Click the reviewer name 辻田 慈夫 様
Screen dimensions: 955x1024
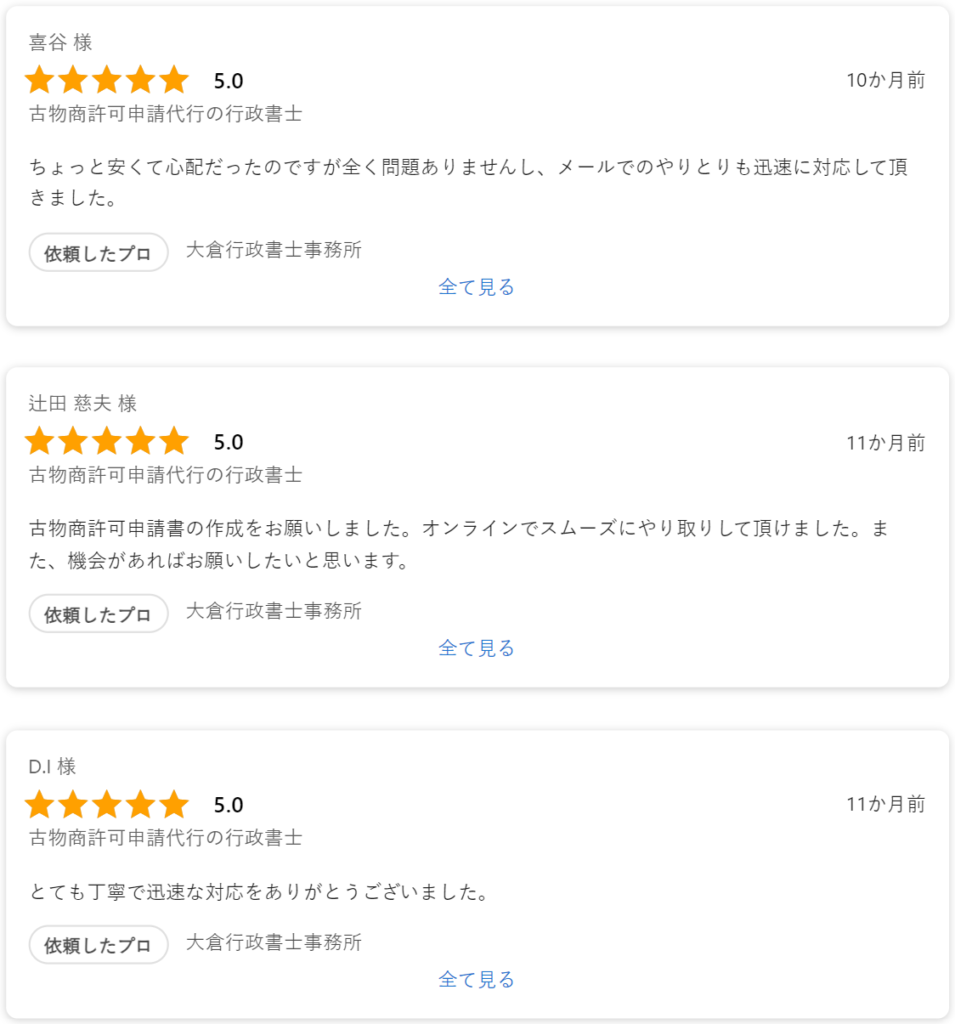tap(83, 404)
